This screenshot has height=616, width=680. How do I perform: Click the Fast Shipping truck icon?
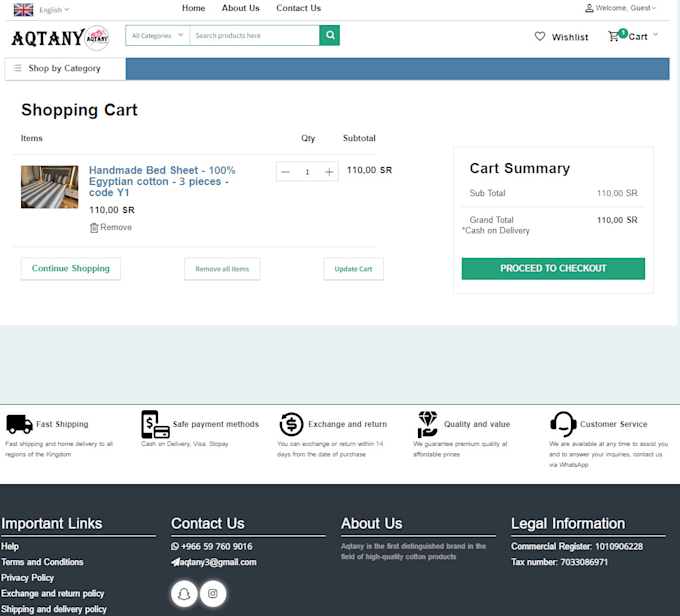(19, 424)
